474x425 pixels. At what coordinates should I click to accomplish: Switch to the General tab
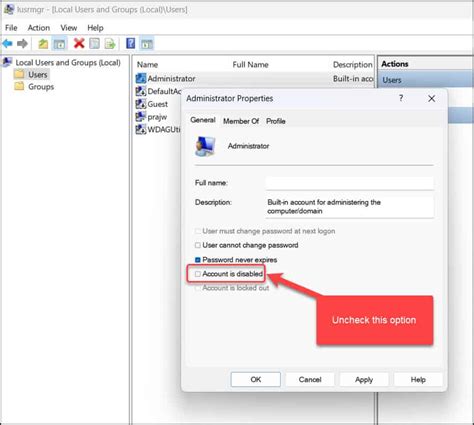point(203,120)
